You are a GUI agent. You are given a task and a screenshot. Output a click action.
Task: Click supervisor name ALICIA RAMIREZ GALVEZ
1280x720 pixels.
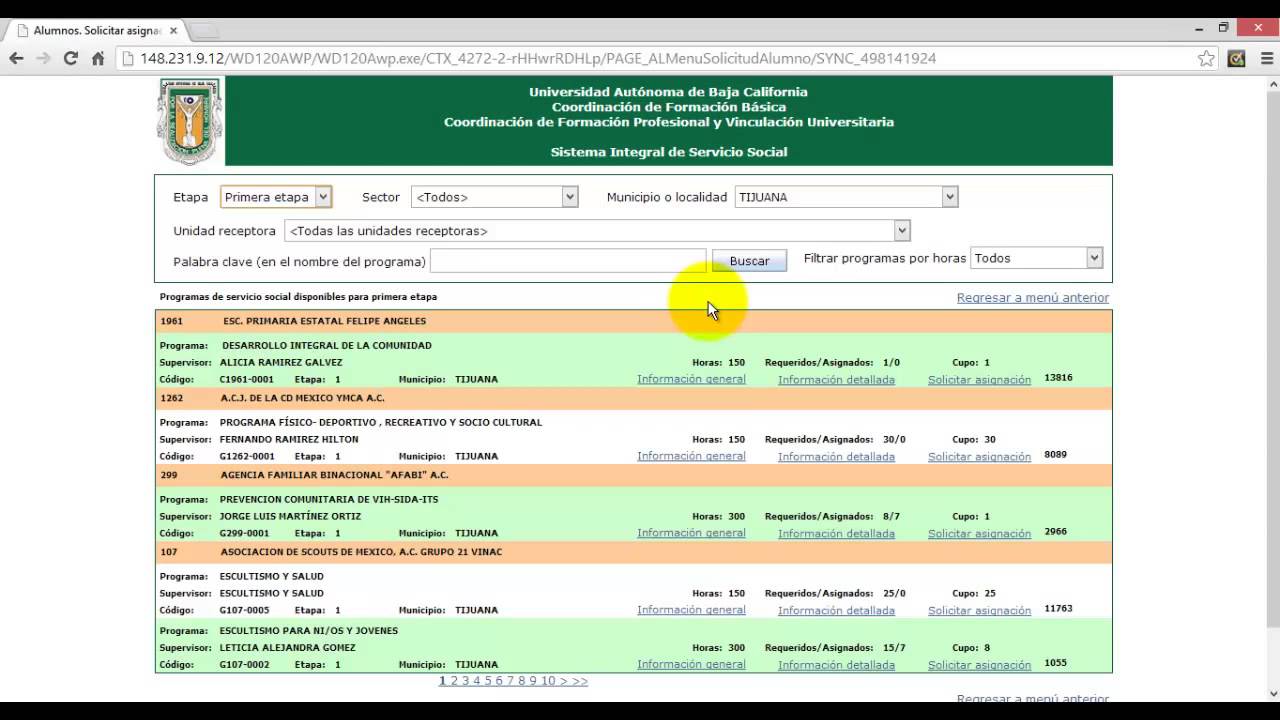(281, 363)
